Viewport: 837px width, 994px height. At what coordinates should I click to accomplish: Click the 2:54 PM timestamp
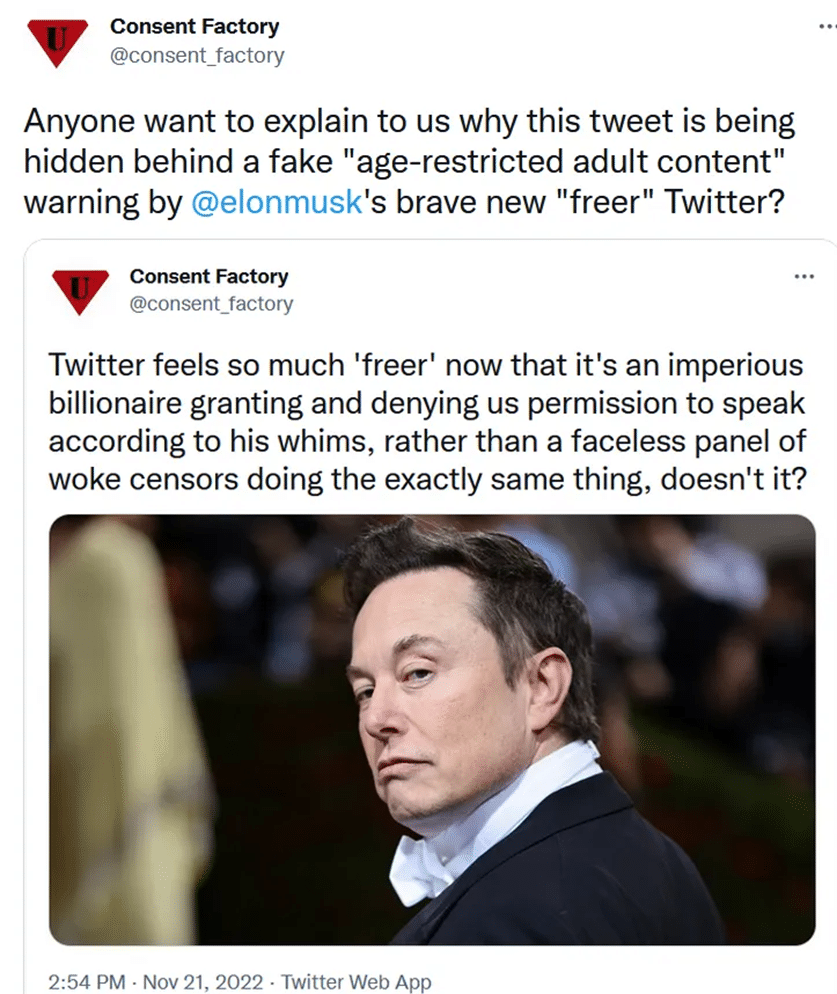tap(86, 982)
